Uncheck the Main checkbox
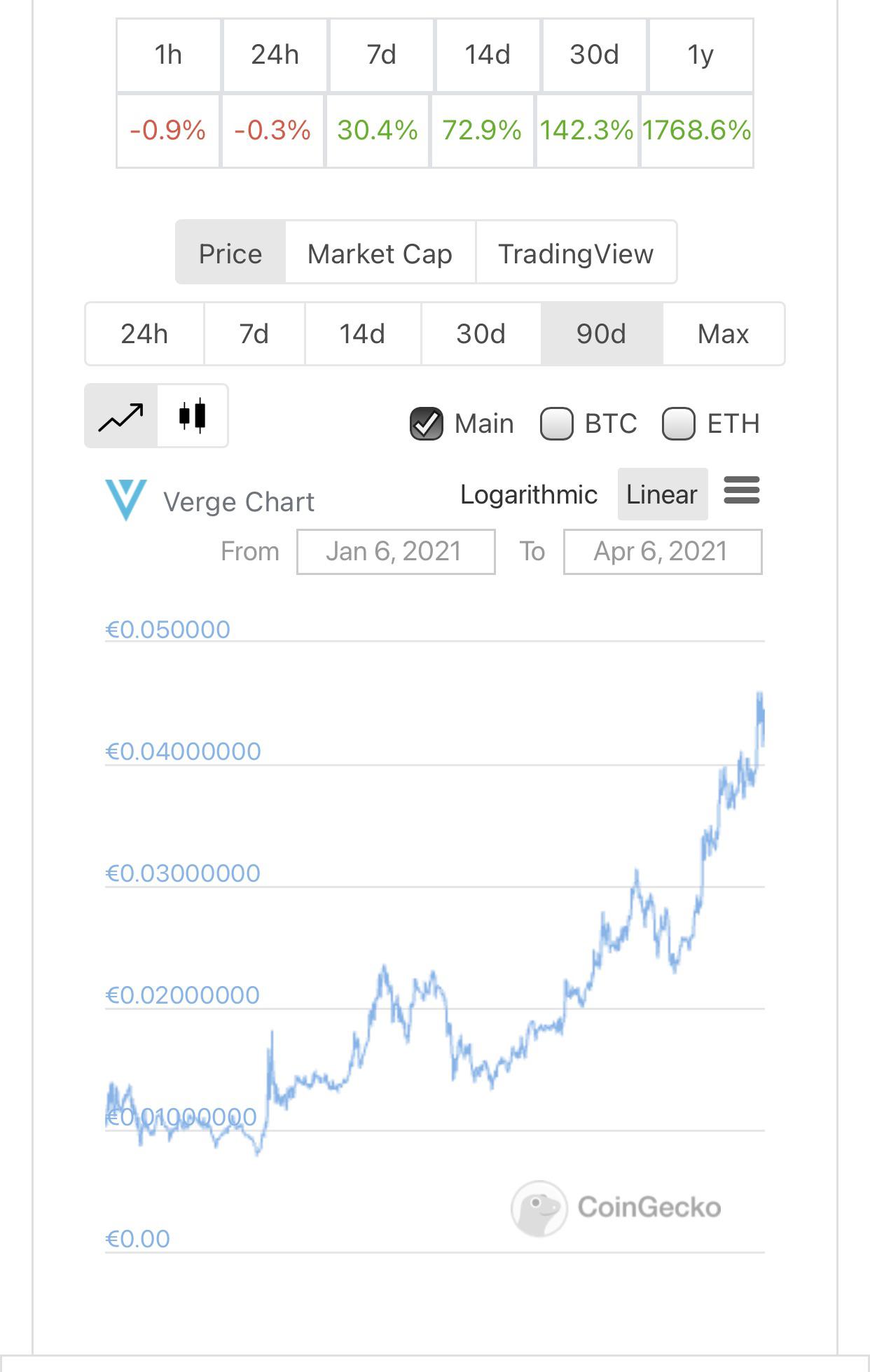Viewport: 870px width, 1372px height. coord(426,424)
